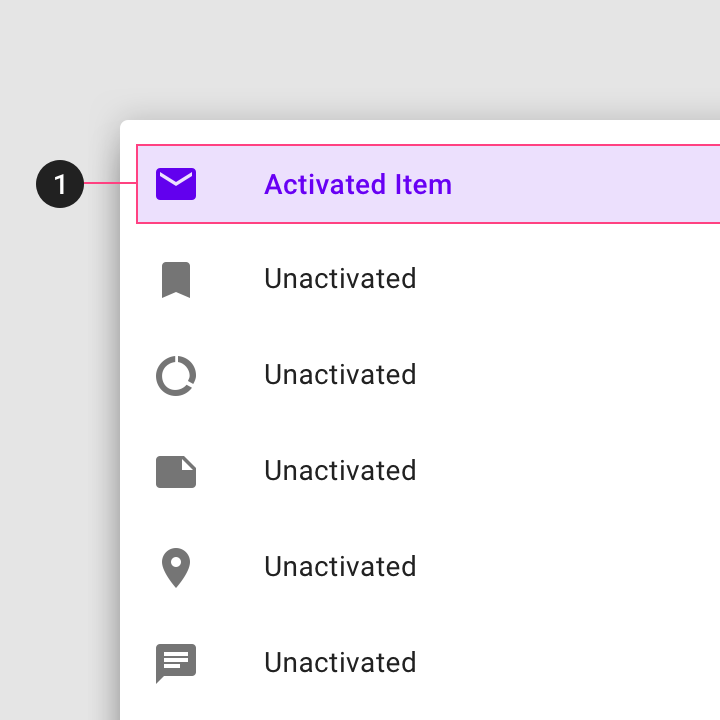Click the purple mail envelope icon
This screenshot has height=720, width=720.
point(176,184)
